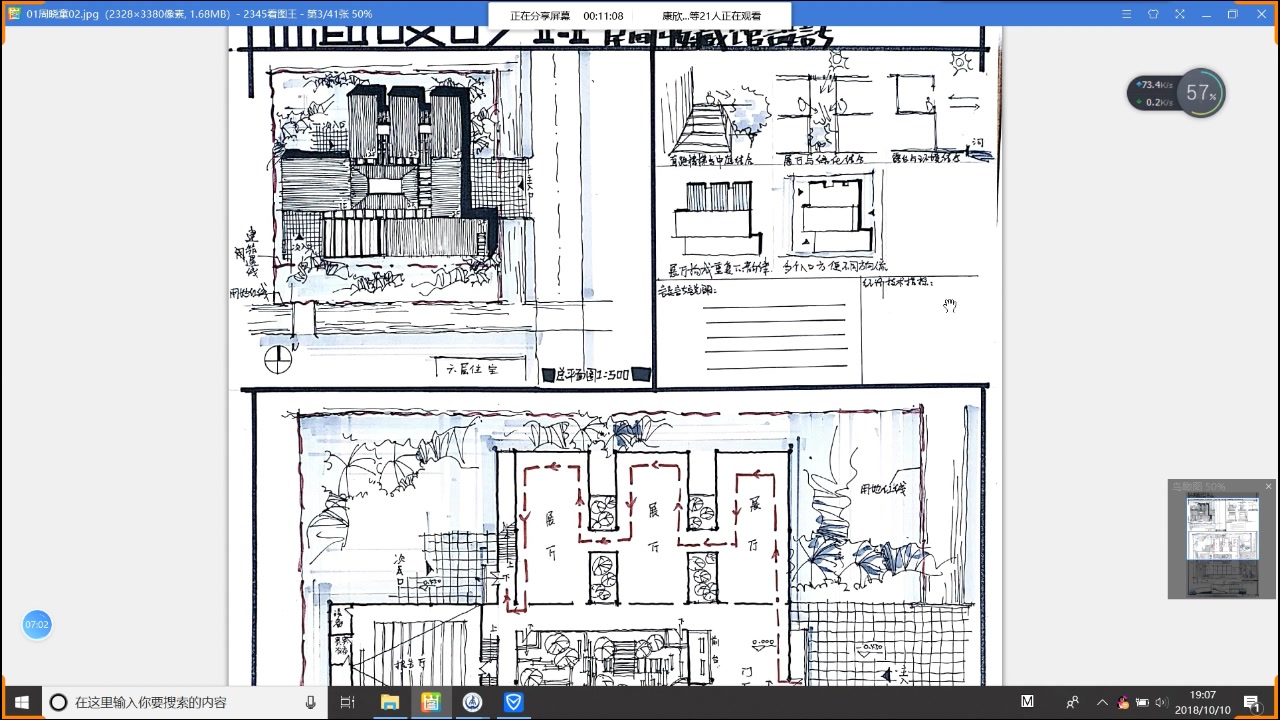Click the 2345看图王 app icon in title bar
This screenshot has height=720, width=1280.
pos(13,14)
